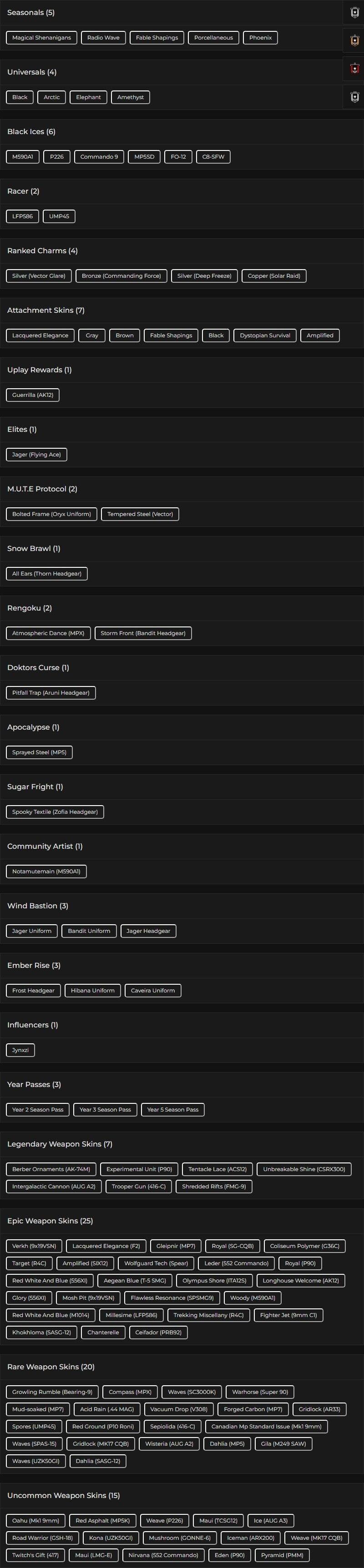
Task: Click the UMP45 Racer tag
Action: coord(59,217)
